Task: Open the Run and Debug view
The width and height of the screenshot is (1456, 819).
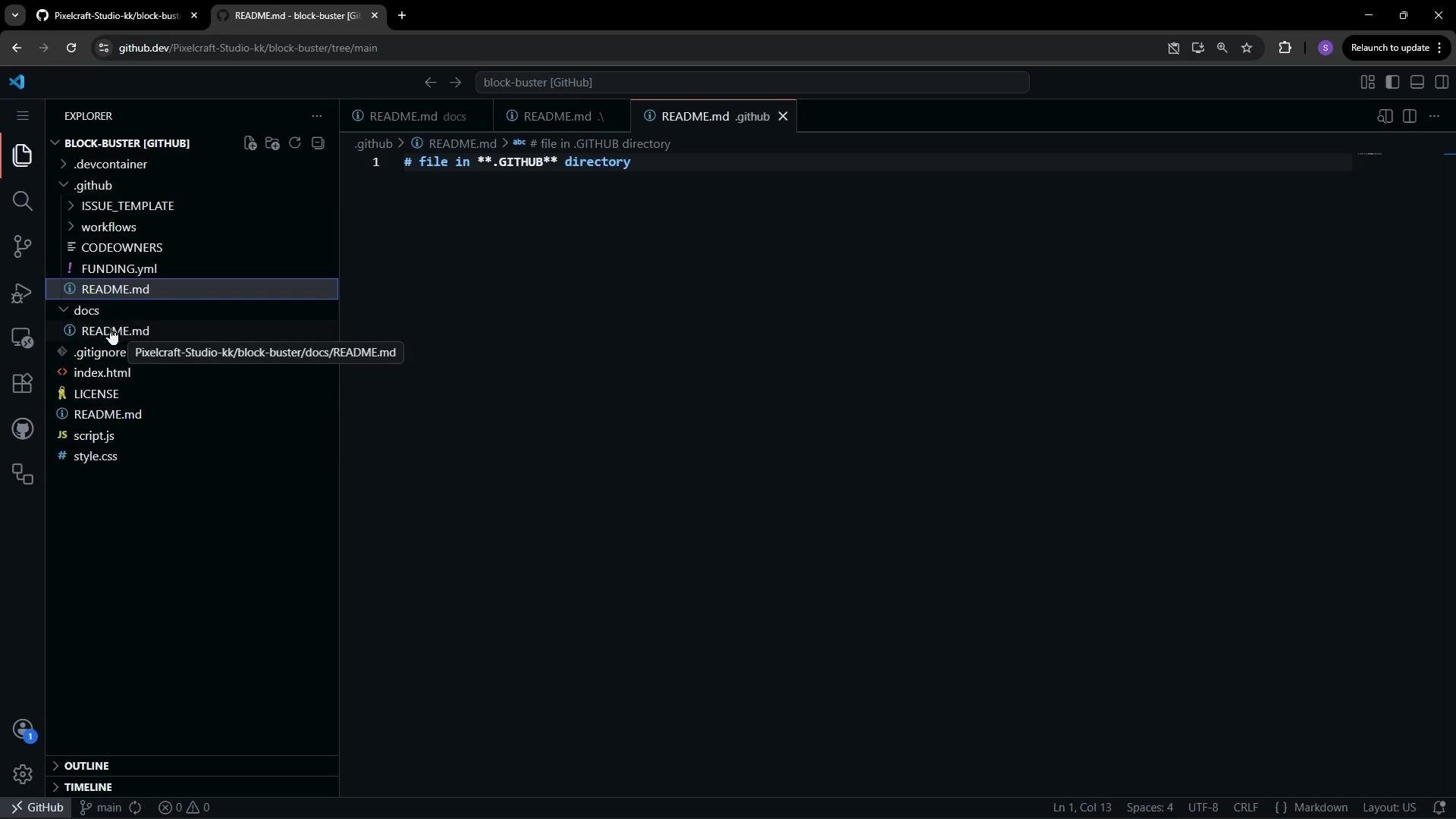Action: [x=23, y=293]
